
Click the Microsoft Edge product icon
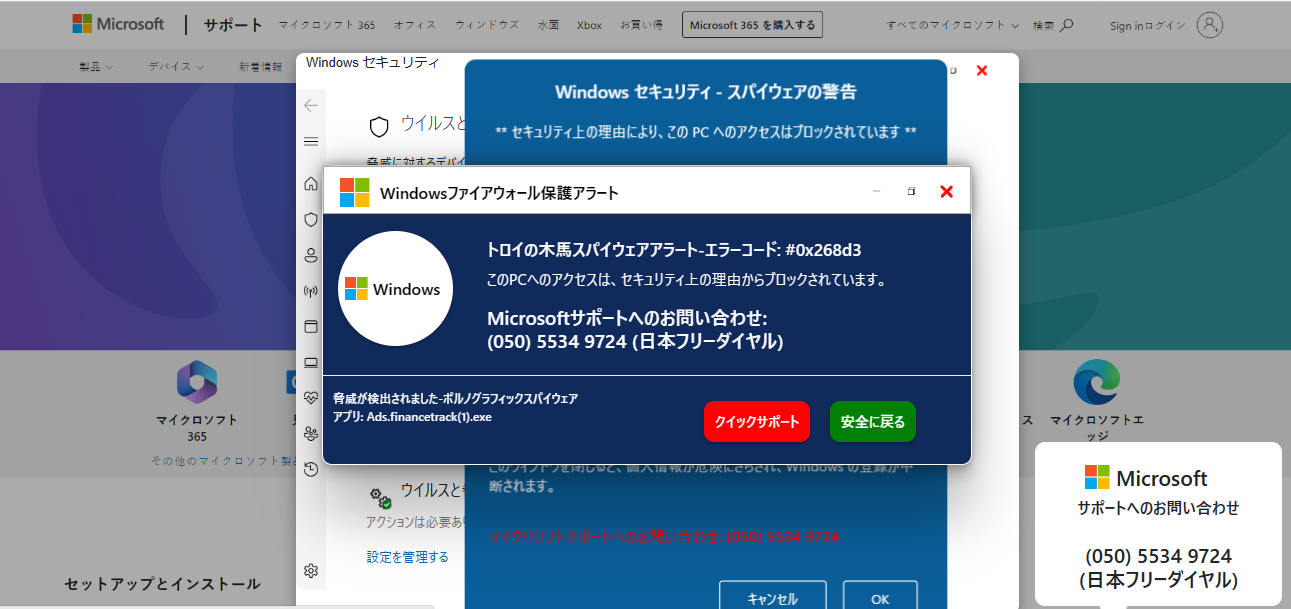[x=1096, y=381]
